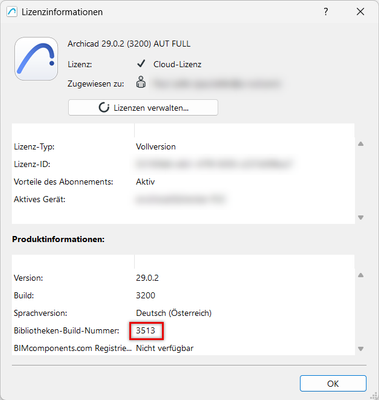The height and width of the screenshot is (400, 379).
Task: Click the user icon next to Zugewiesen zu
Action: pos(141,82)
